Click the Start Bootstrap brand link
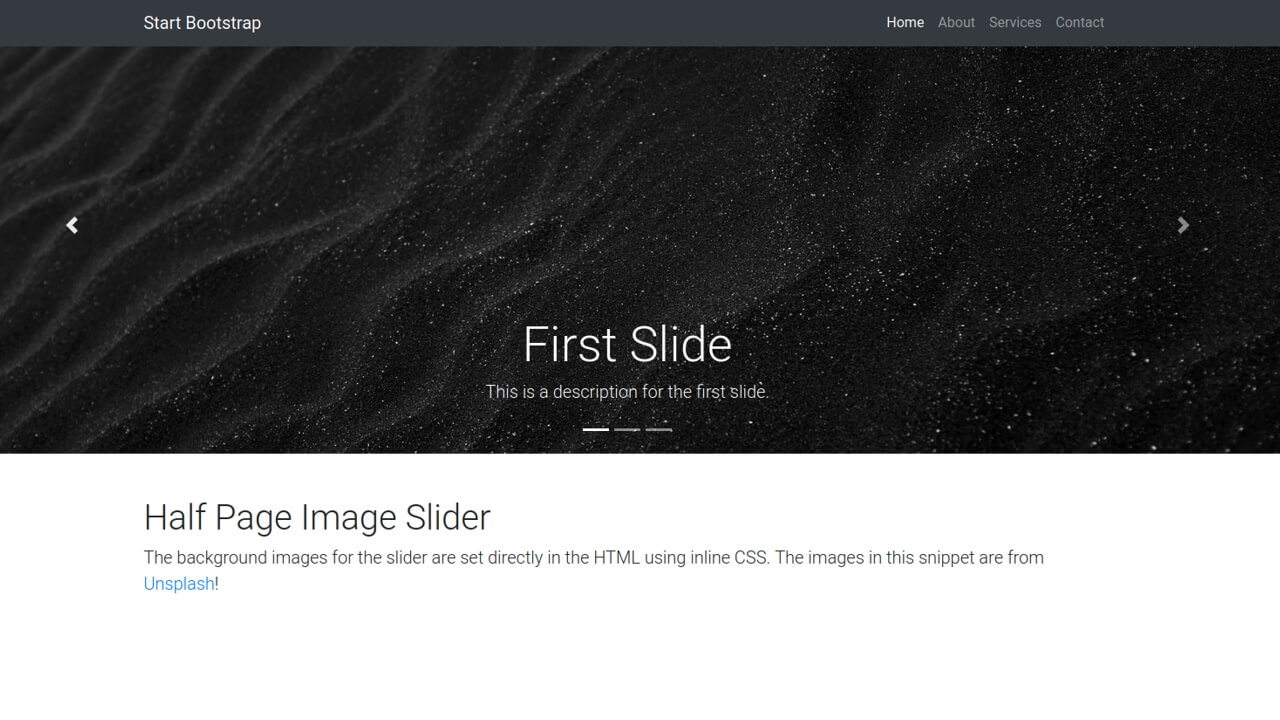The width and height of the screenshot is (1280, 720). coord(202,22)
